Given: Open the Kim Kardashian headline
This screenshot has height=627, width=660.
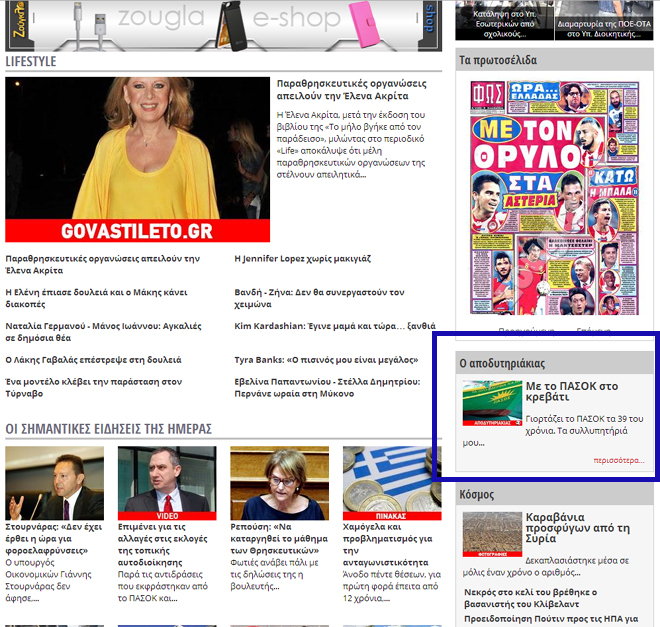Looking at the screenshot, I should click(334, 326).
